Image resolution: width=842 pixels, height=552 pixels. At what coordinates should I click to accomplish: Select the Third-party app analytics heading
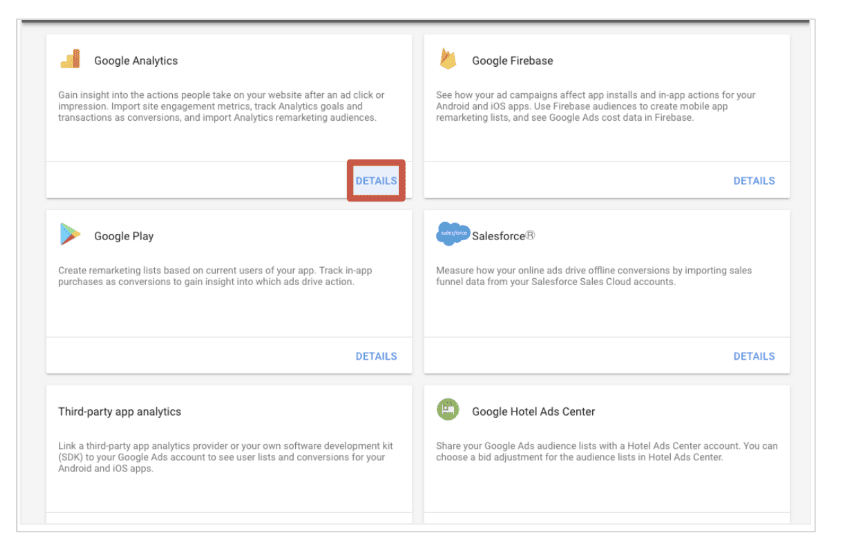pos(120,411)
